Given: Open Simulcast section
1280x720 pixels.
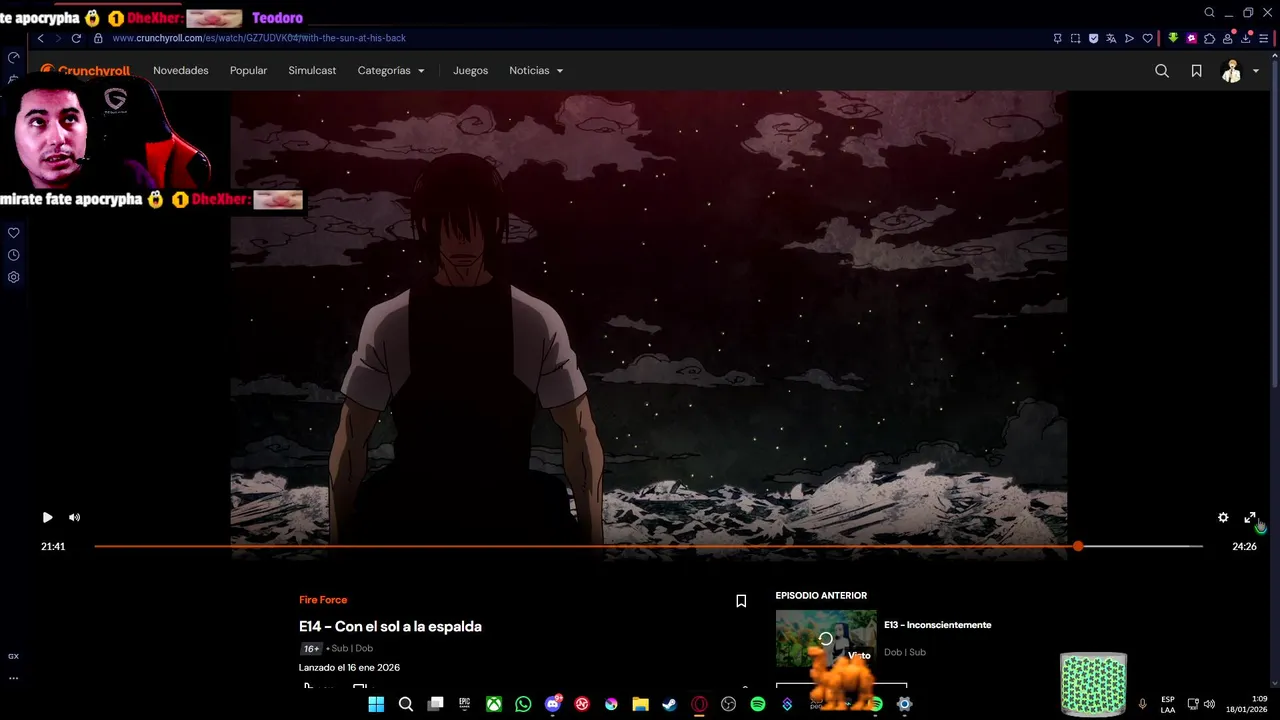Looking at the screenshot, I should [x=312, y=71].
